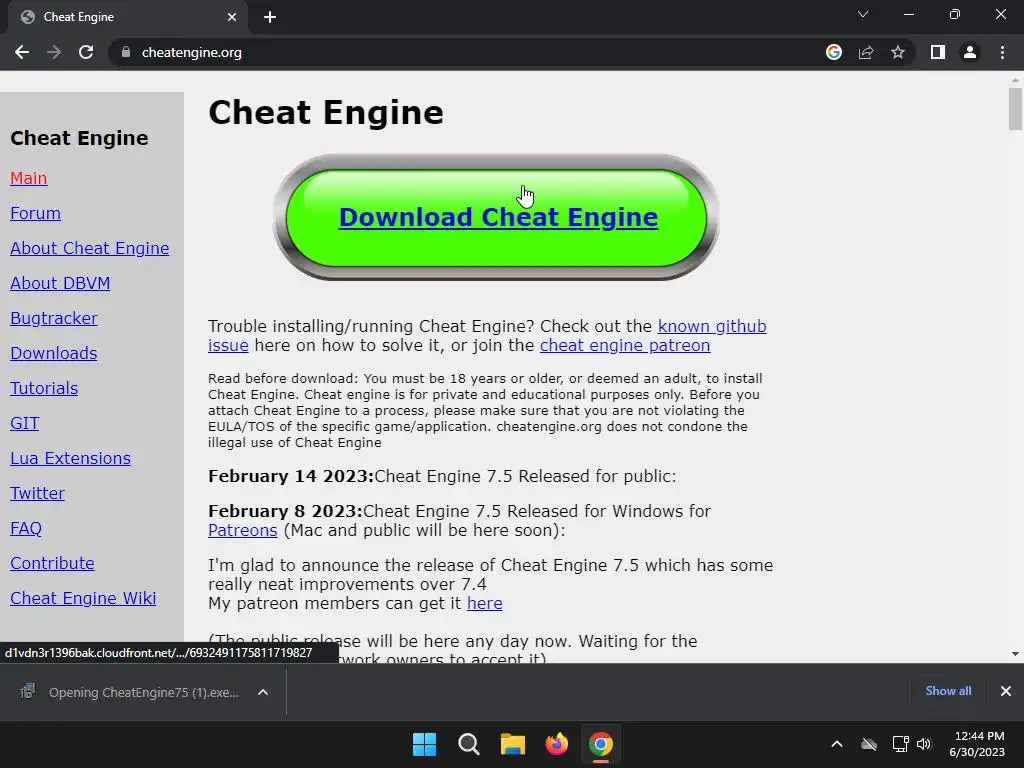Launch Firefox from the taskbar
Screen dimensions: 1024x768
pos(556,744)
